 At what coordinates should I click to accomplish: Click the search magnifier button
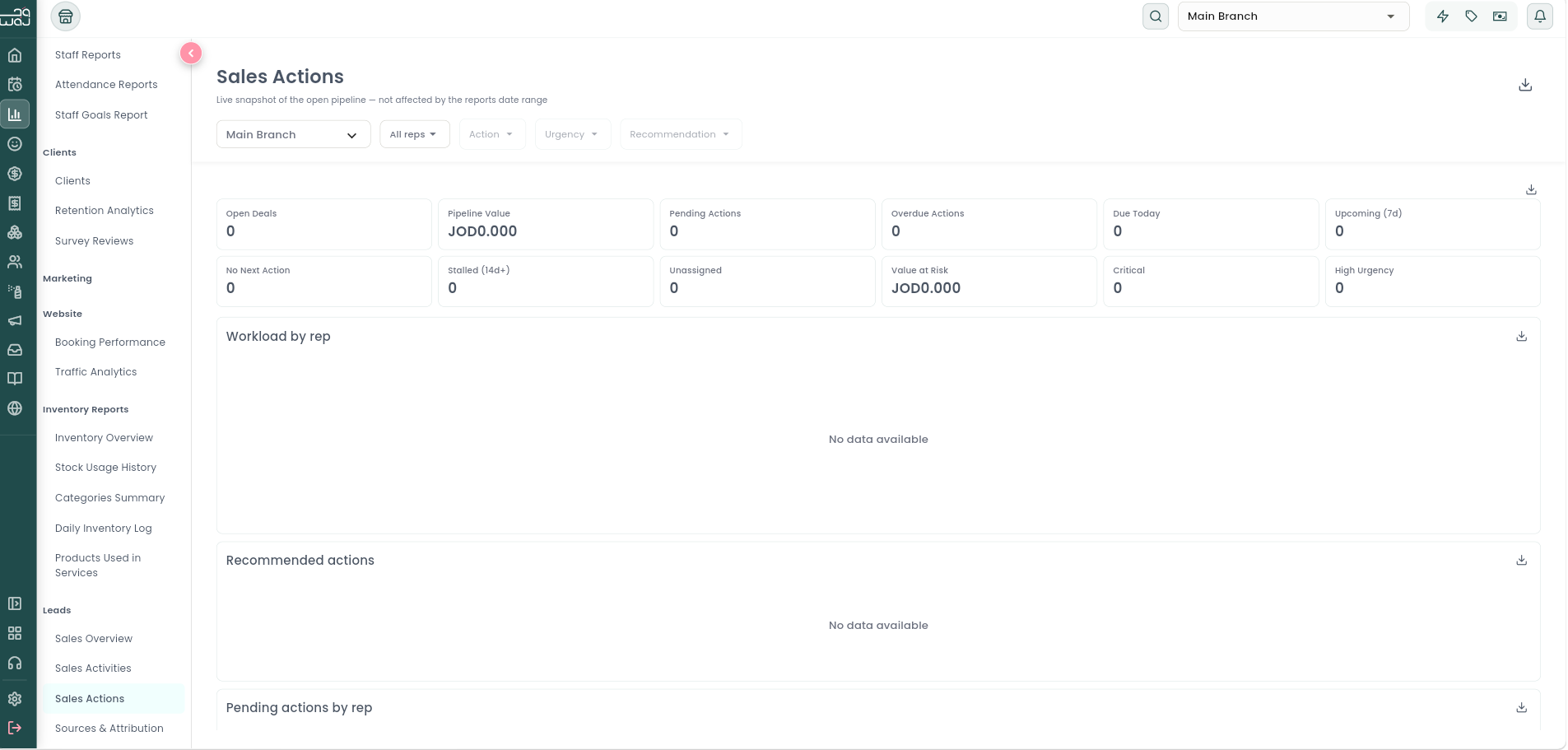(x=1156, y=16)
